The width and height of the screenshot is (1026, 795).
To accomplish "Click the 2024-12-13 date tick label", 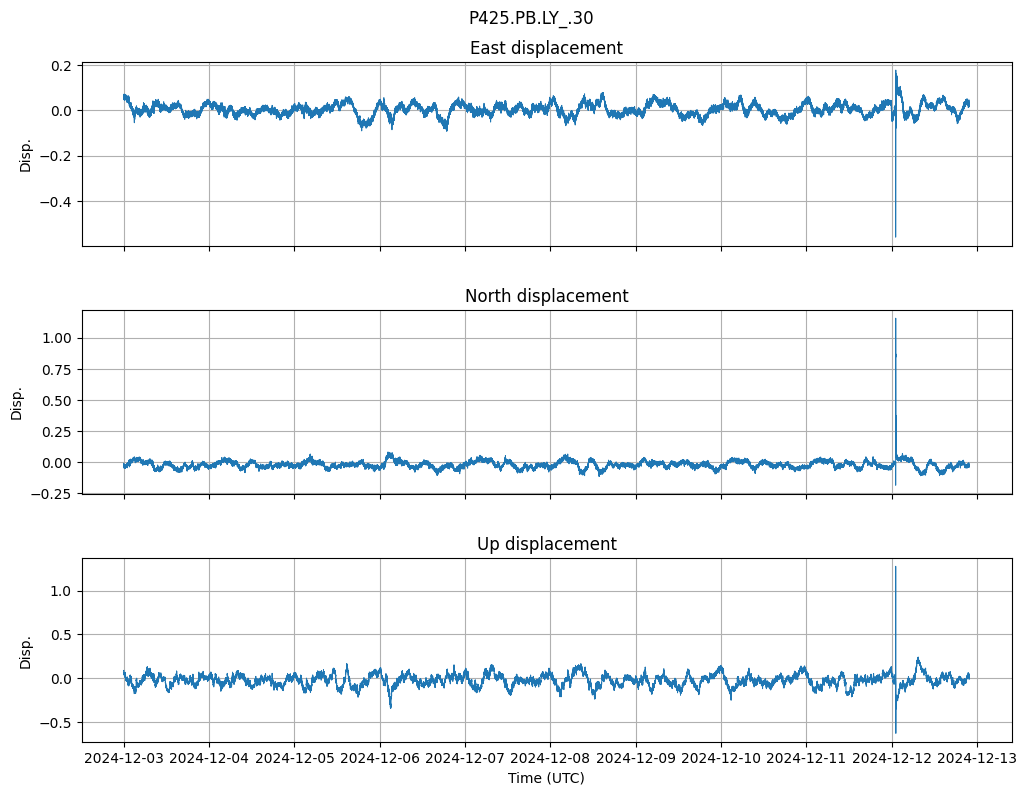I will 977,758.
